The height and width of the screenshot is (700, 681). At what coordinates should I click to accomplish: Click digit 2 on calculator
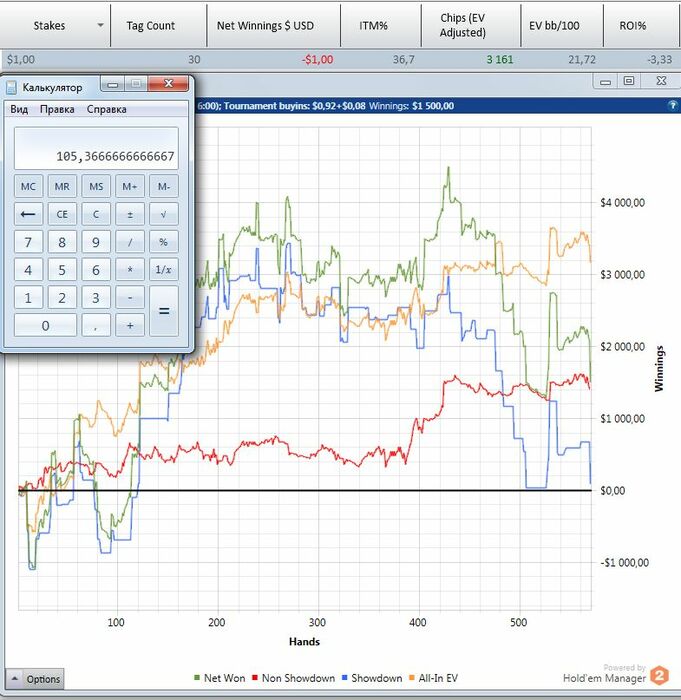pyautogui.click(x=62, y=297)
